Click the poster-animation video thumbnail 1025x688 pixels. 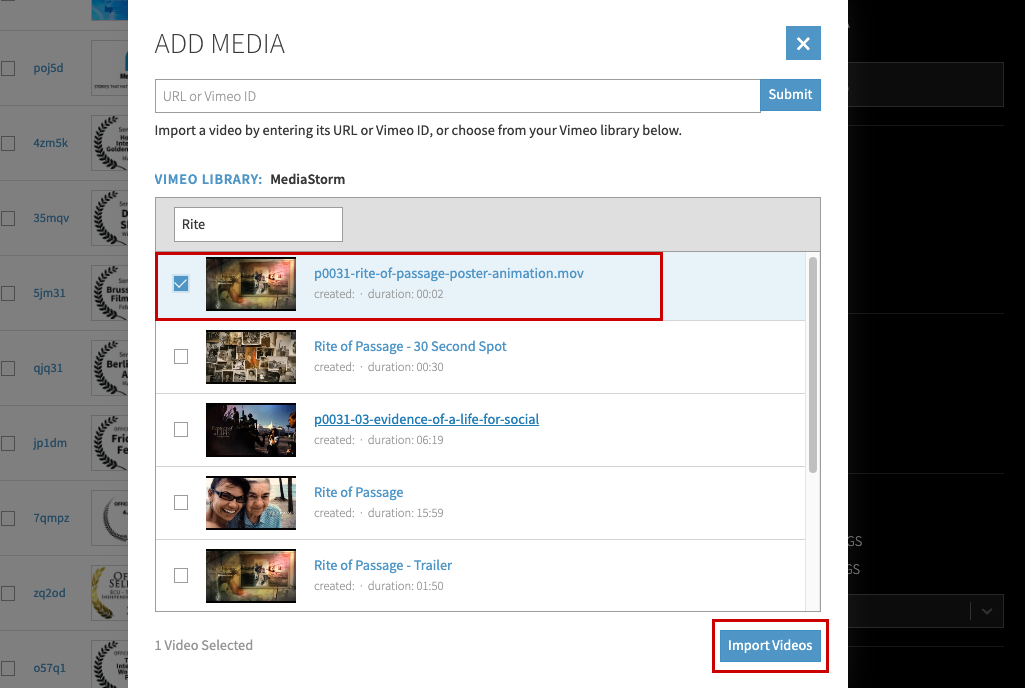(x=251, y=284)
